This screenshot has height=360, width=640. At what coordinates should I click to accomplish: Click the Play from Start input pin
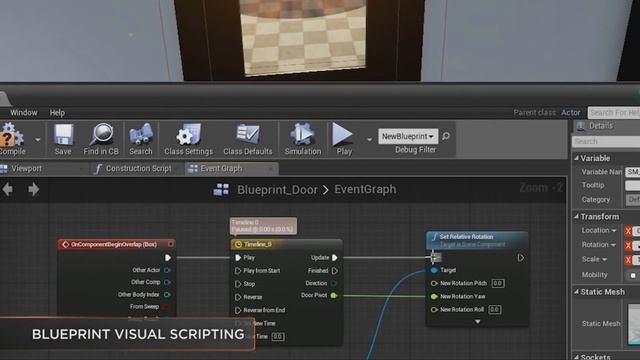pyautogui.click(x=238, y=271)
